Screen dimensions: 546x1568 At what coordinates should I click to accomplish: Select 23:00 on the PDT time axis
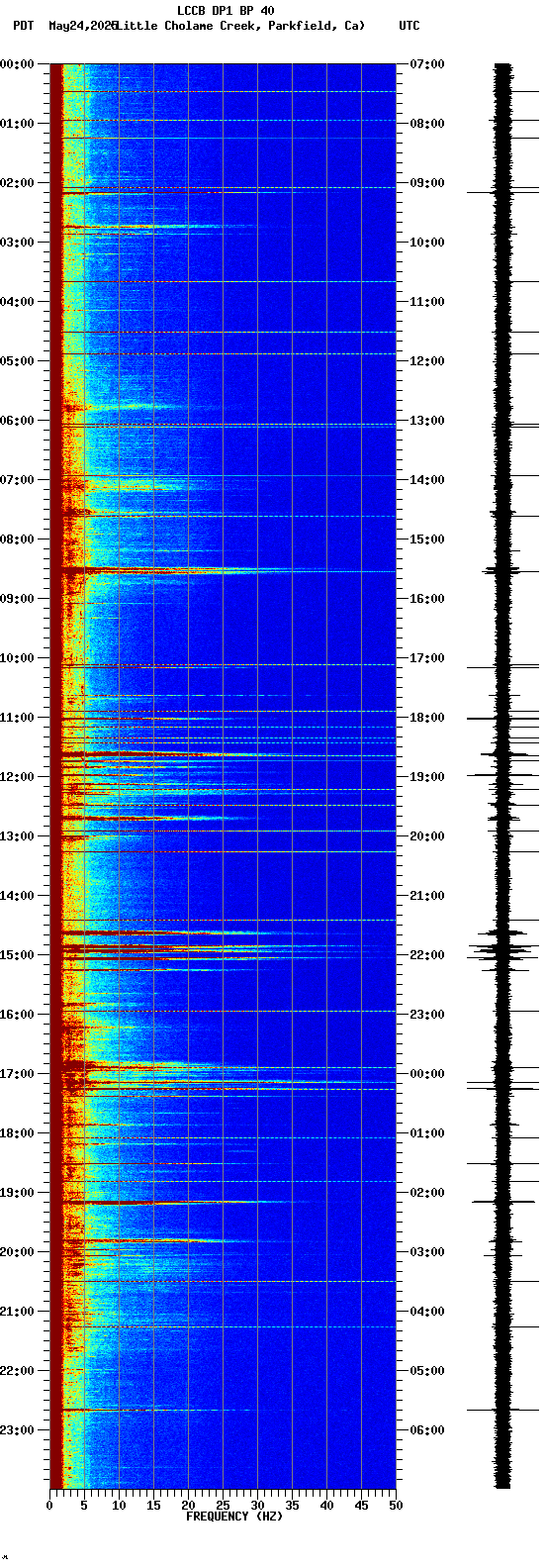coord(18,1430)
